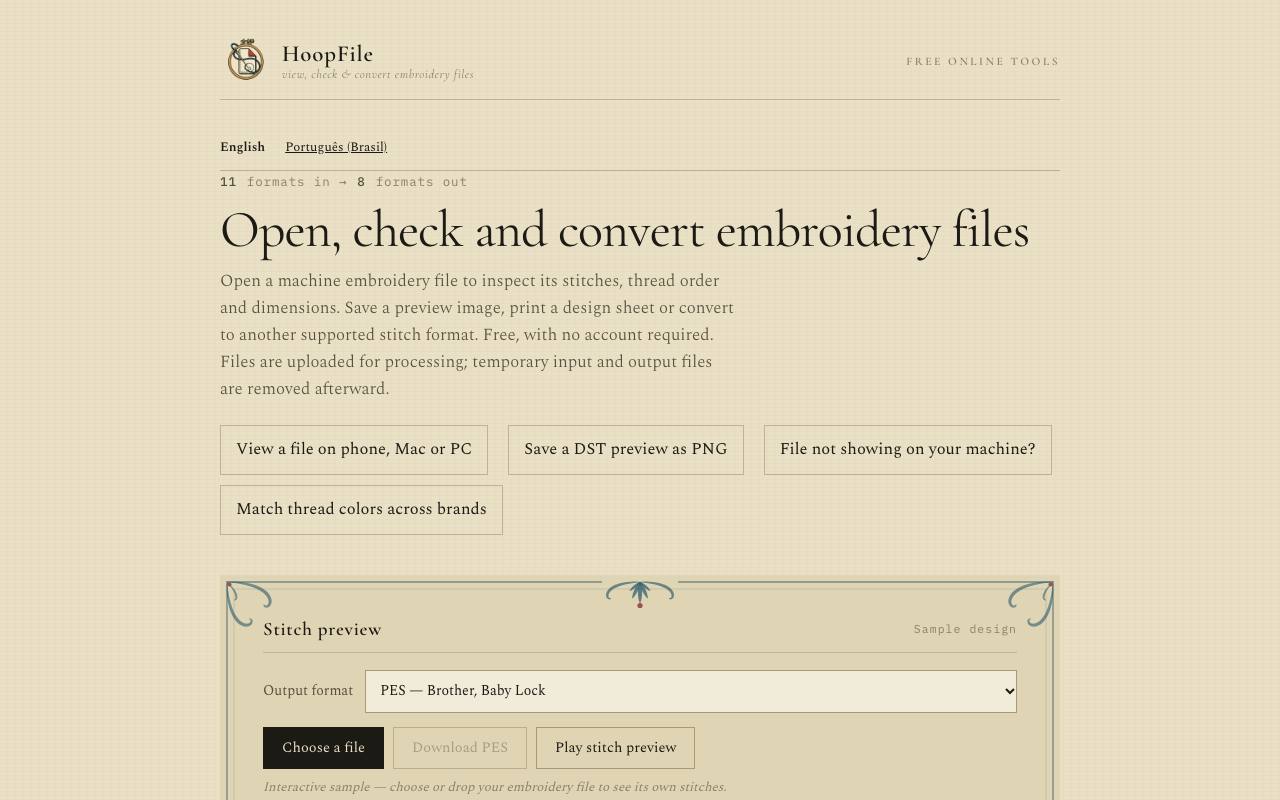The image size is (1280, 800).
Task: Switch language to Português (Brasil)
Action: tap(336, 147)
